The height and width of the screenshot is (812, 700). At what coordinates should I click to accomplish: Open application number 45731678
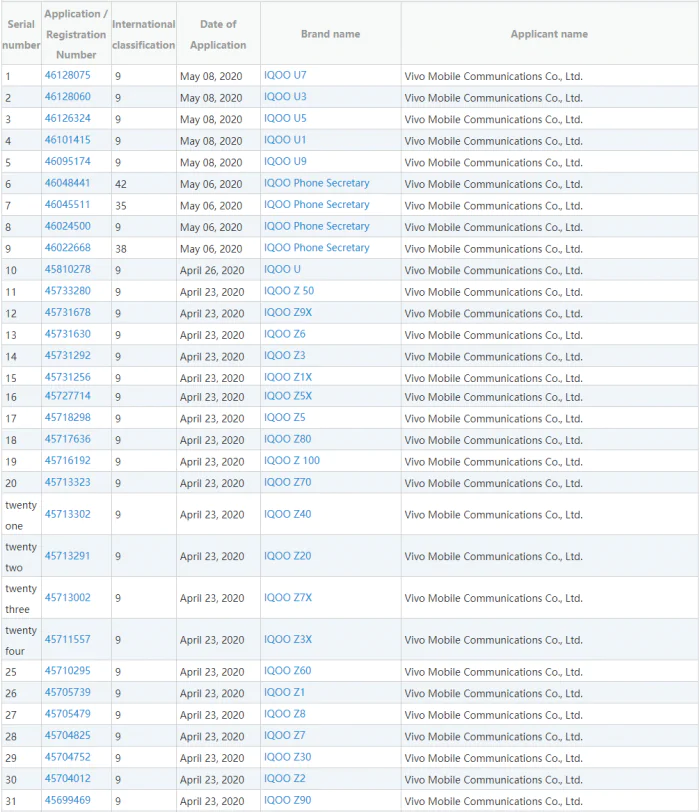(x=67, y=312)
